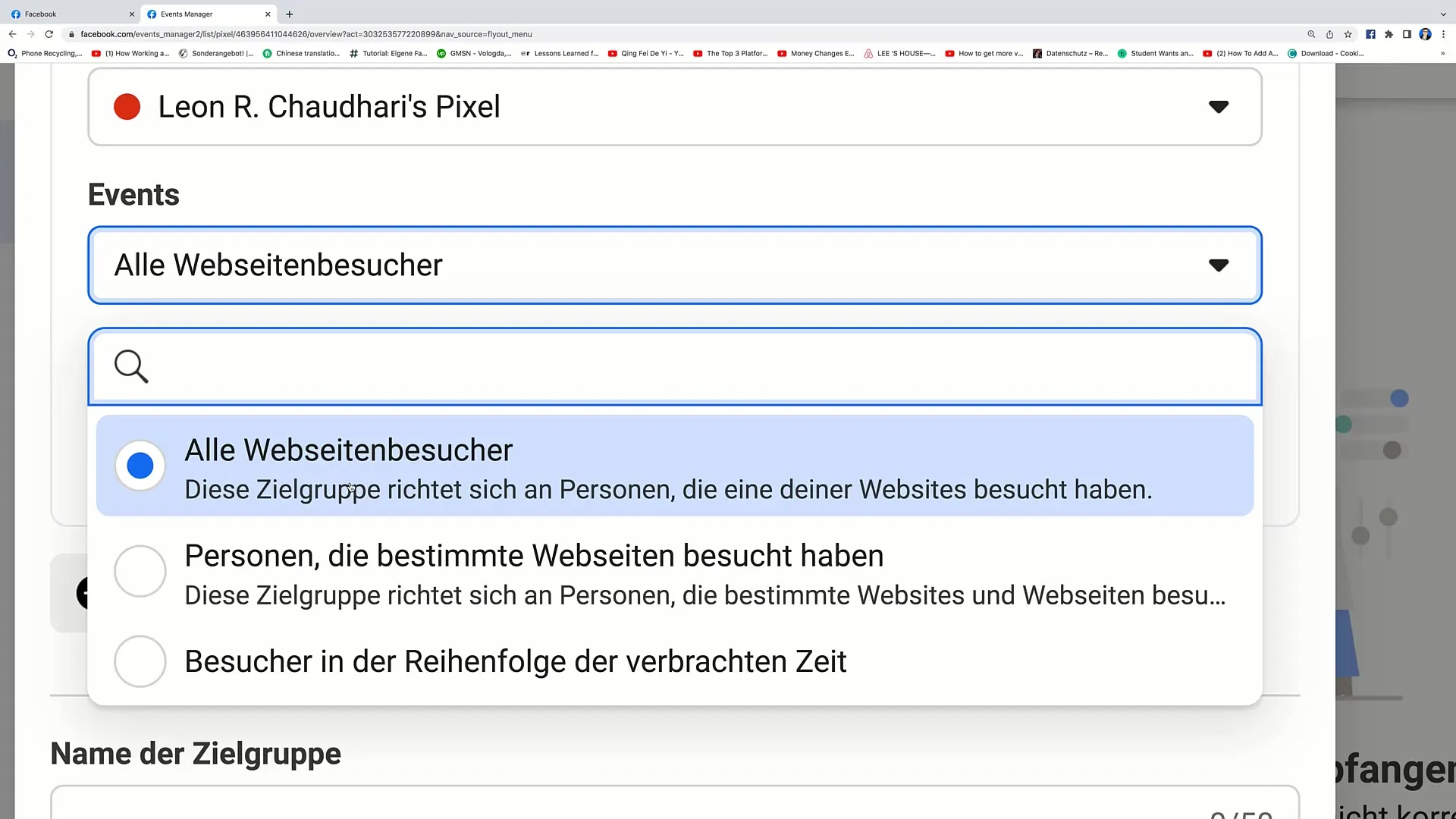
Task: Select 'Besucher in der Reihenfolge der verbrachten Zeit' radio button
Action: pos(140,661)
